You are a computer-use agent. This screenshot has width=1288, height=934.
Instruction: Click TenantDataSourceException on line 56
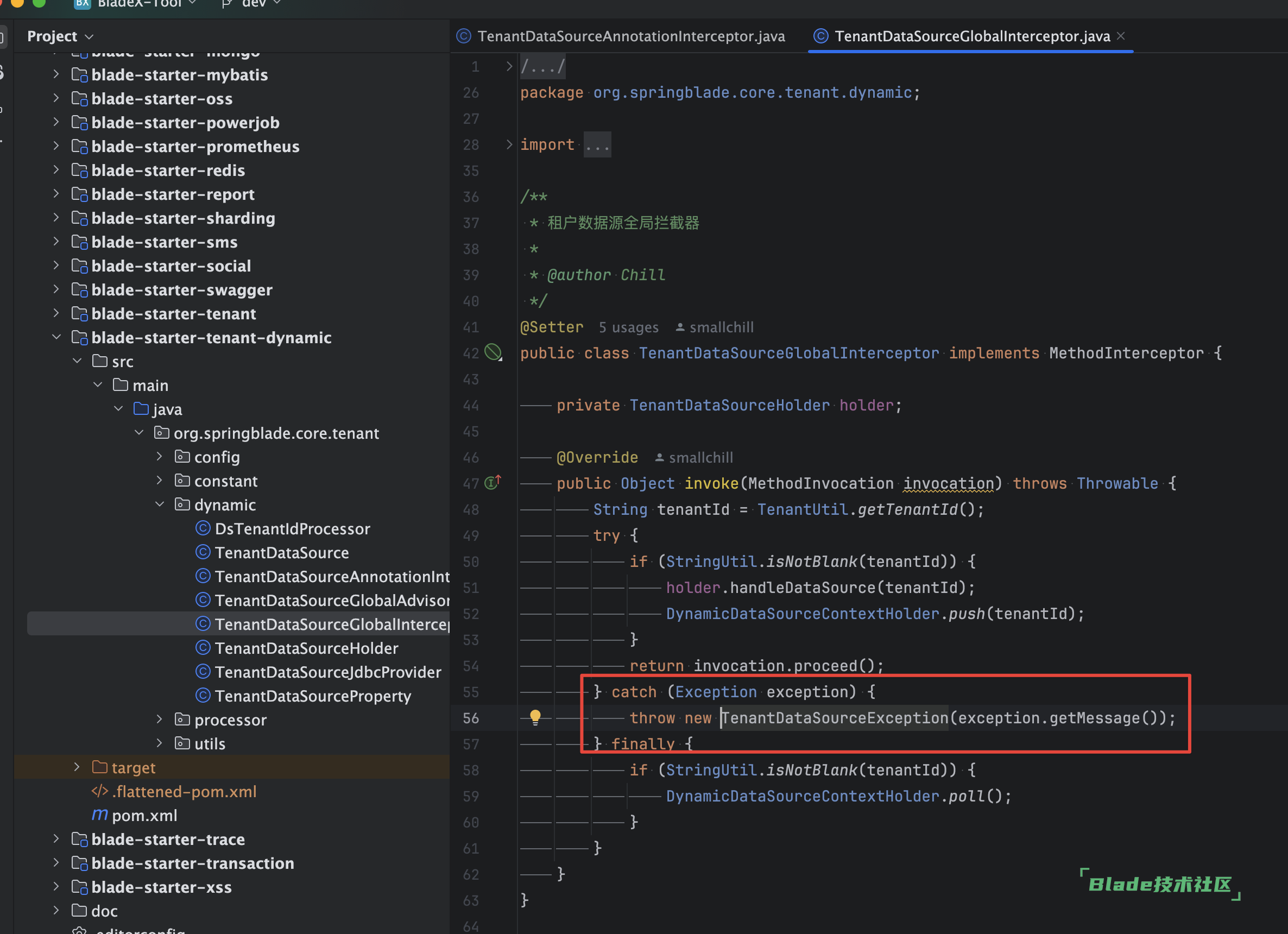(x=835, y=718)
